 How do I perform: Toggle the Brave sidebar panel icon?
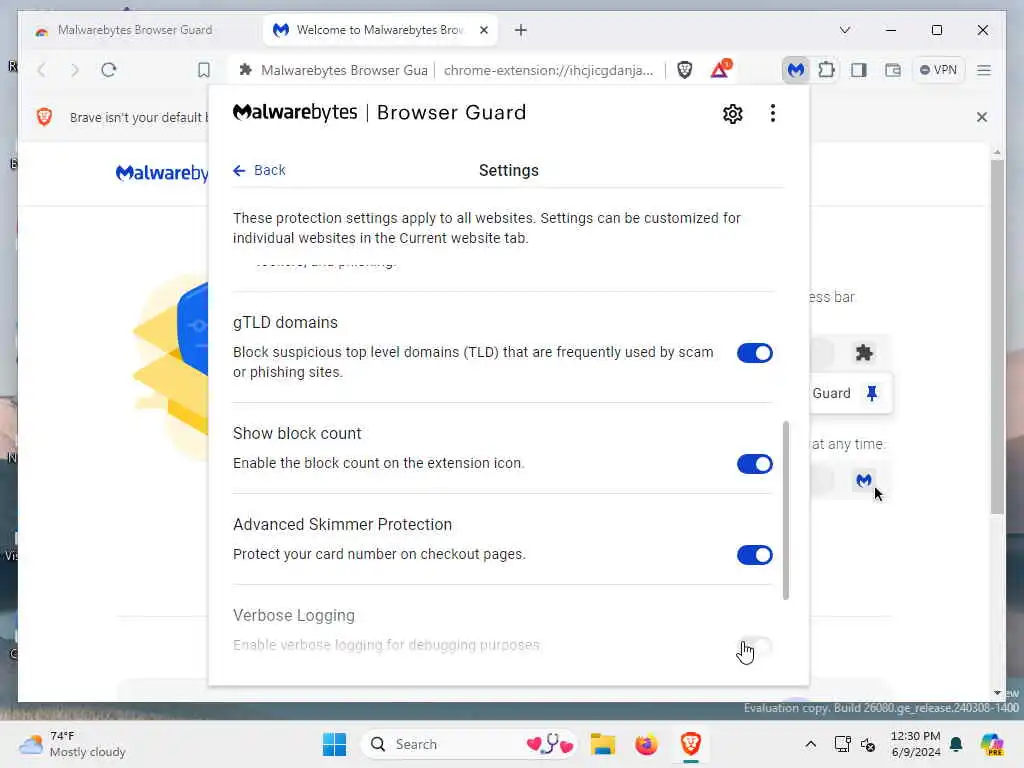click(859, 70)
